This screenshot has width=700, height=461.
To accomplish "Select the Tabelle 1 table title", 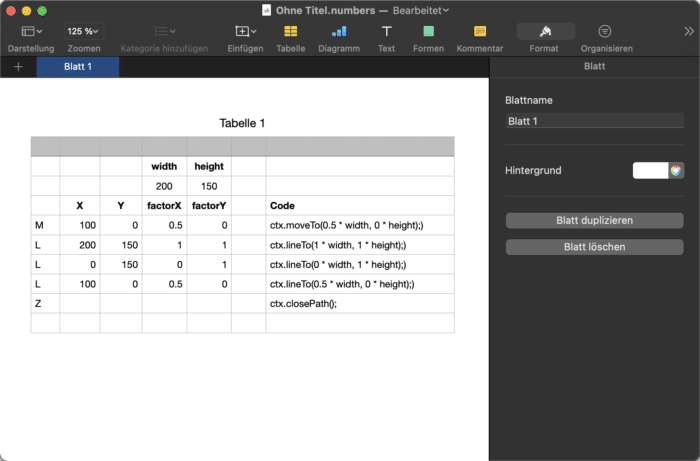I will (x=242, y=123).
